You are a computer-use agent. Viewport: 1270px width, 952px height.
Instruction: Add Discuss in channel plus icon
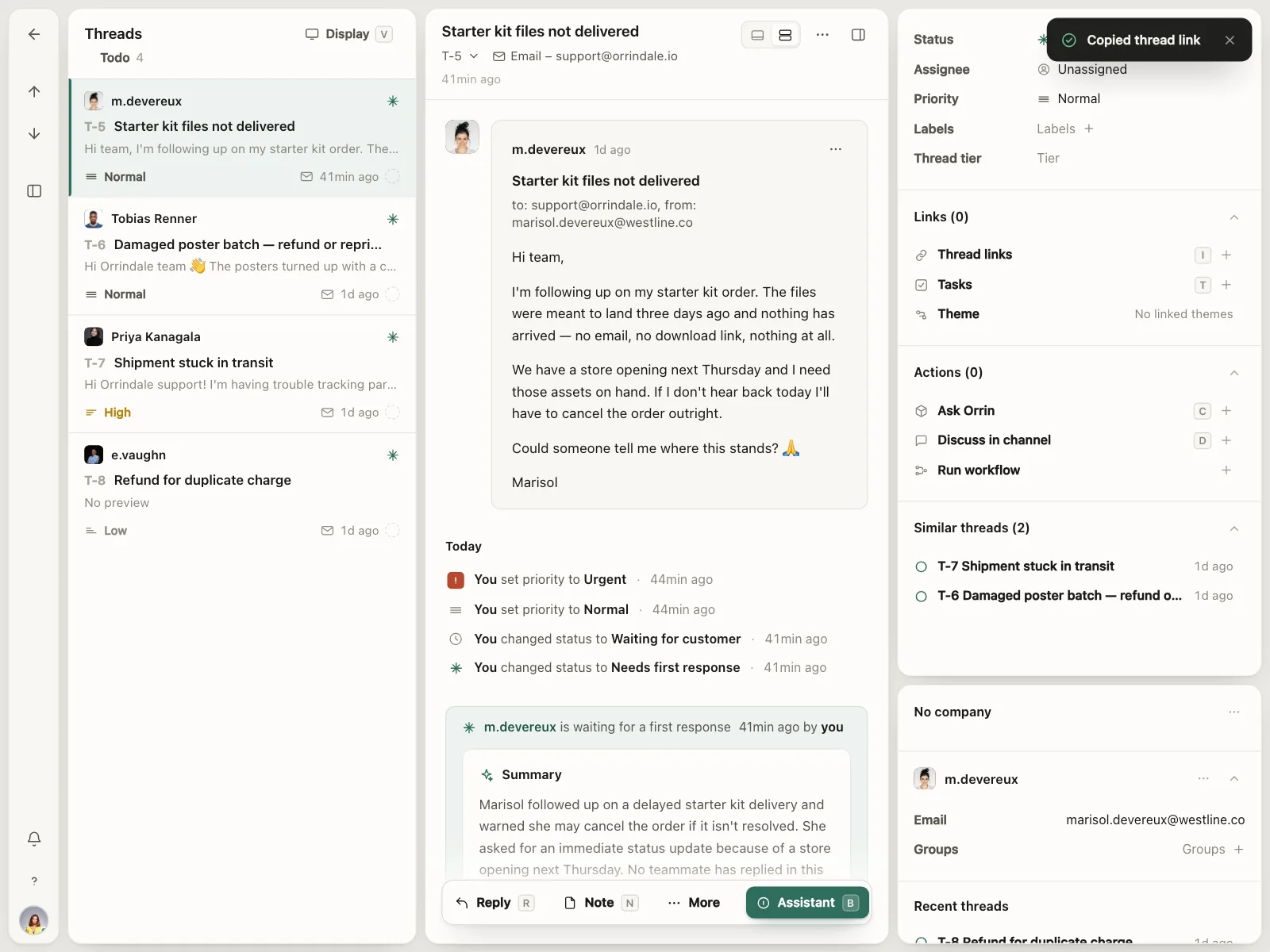pyautogui.click(x=1226, y=440)
